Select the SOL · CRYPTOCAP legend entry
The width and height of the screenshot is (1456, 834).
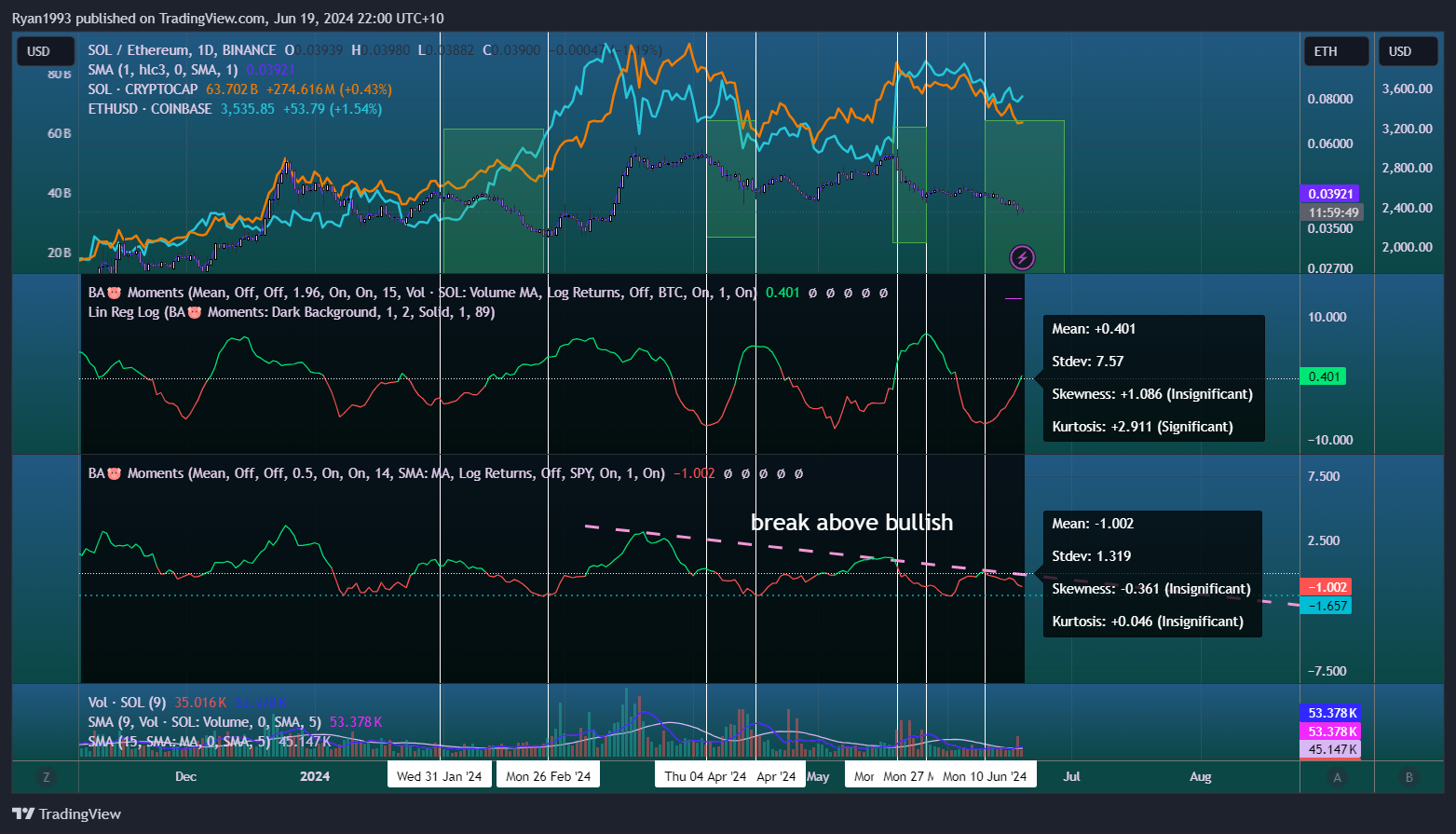[x=143, y=89]
